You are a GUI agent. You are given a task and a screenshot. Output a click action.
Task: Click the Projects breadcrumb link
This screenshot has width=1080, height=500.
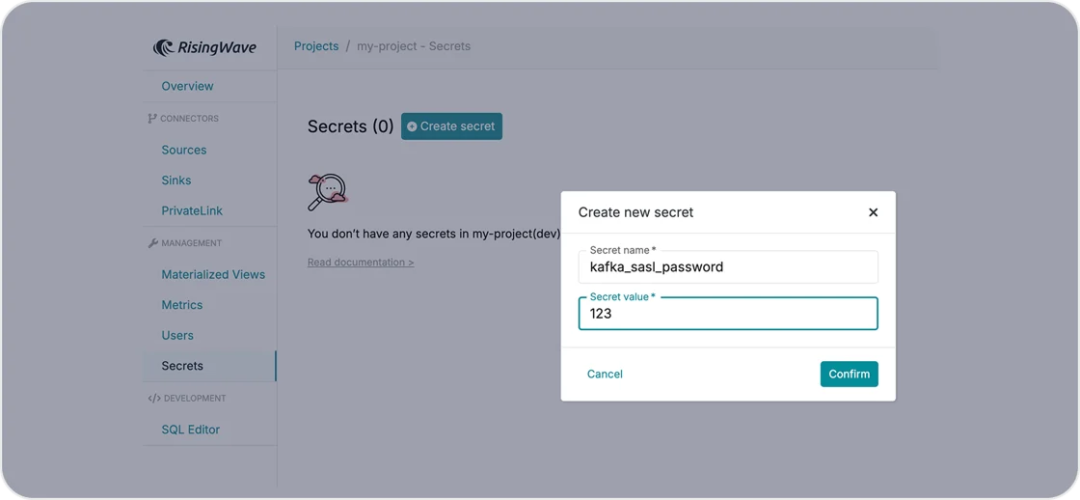(316, 46)
